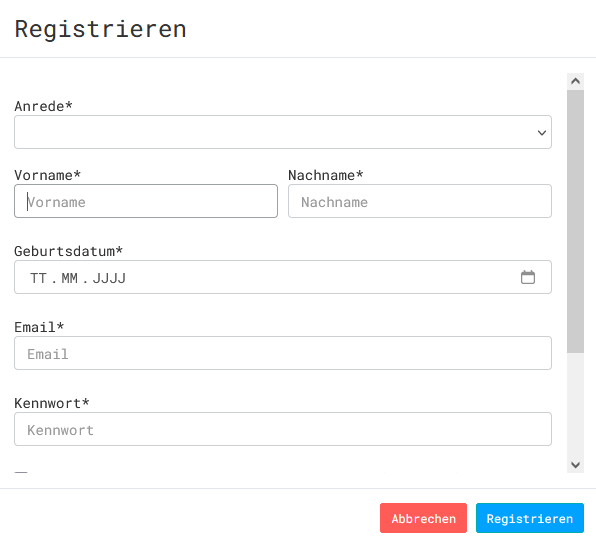Click the Anrede* field label
Image resolution: width=596 pixels, height=546 pixels.
point(43,106)
